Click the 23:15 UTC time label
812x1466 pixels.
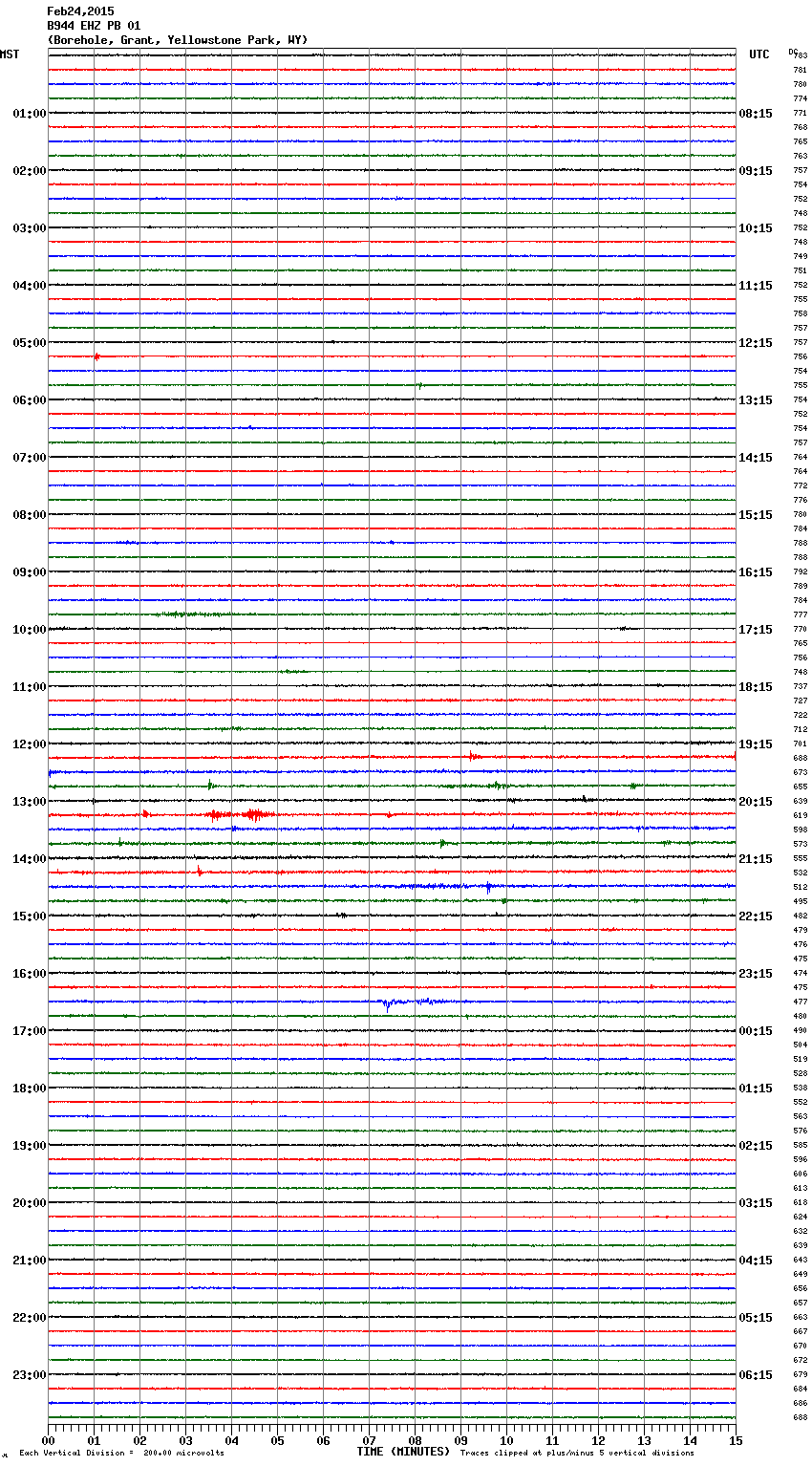(756, 974)
